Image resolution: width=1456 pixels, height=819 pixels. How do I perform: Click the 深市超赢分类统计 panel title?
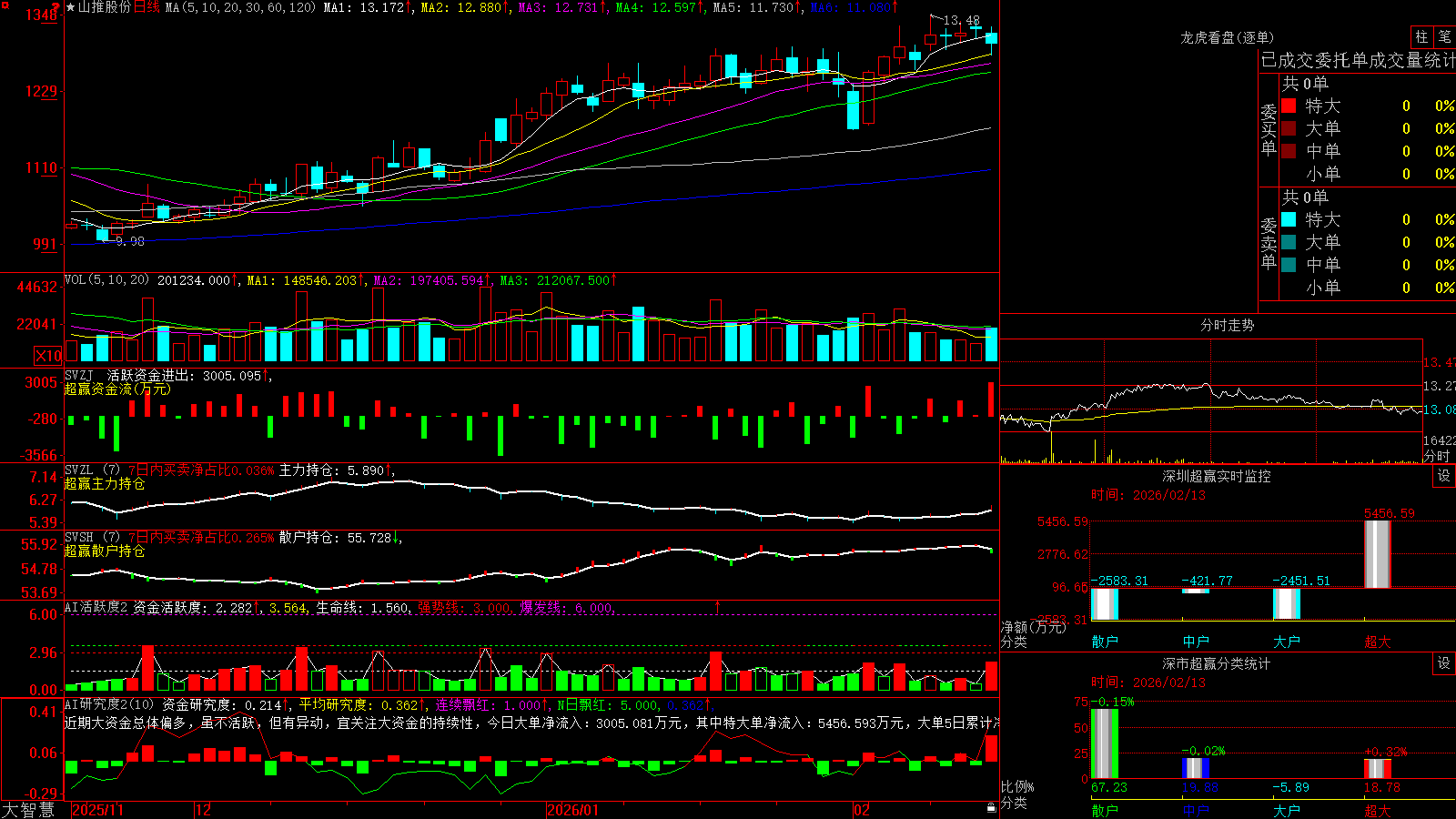[x=1216, y=663]
